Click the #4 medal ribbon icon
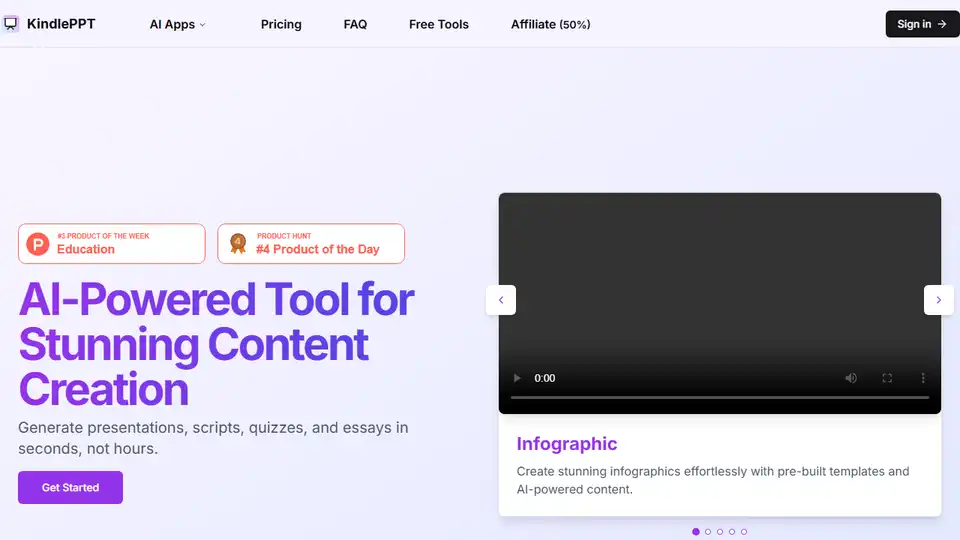Screen dimensions: 960x540 coord(238,244)
